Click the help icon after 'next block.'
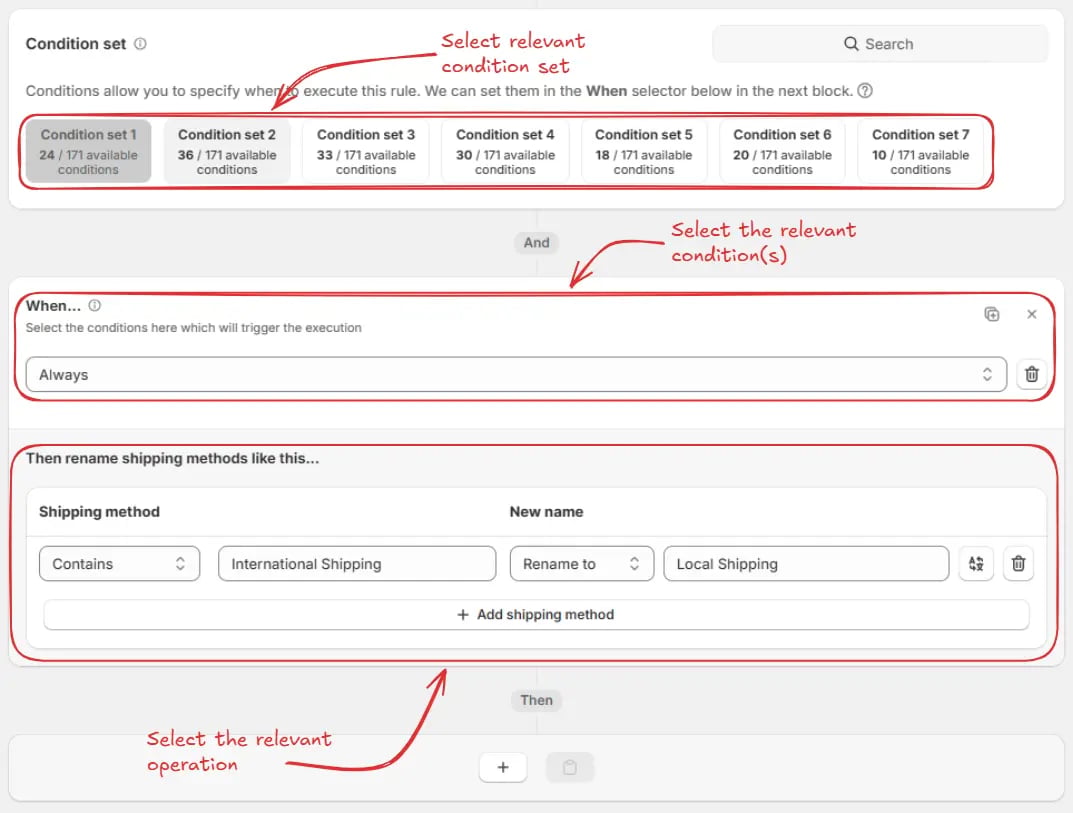The height and width of the screenshot is (813, 1073). [865, 91]
